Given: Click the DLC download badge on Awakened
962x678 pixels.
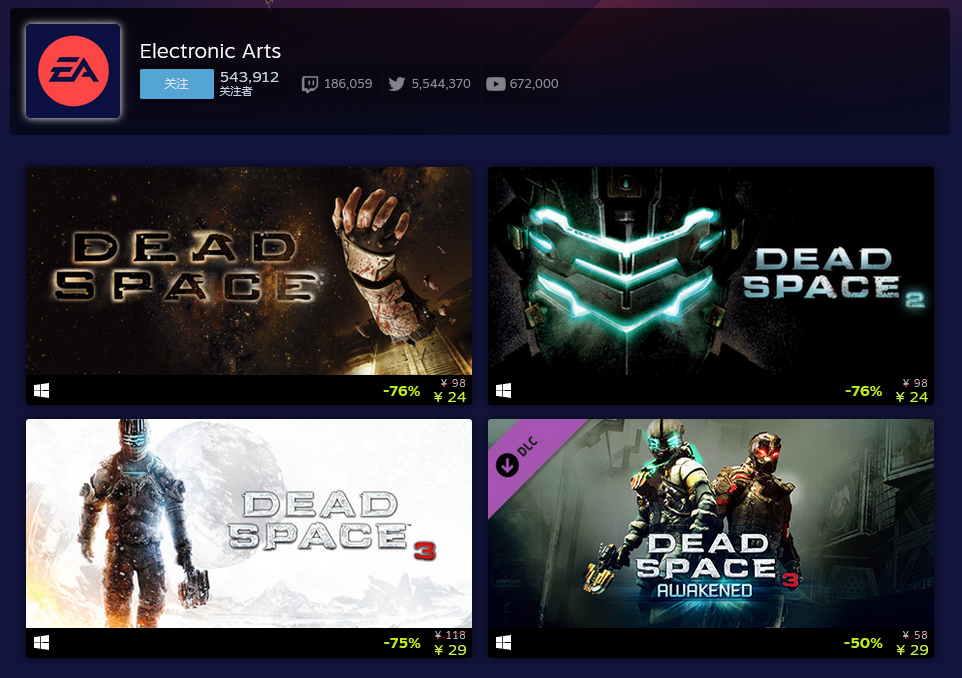Looking at the screenshot, I should [507, 465].
